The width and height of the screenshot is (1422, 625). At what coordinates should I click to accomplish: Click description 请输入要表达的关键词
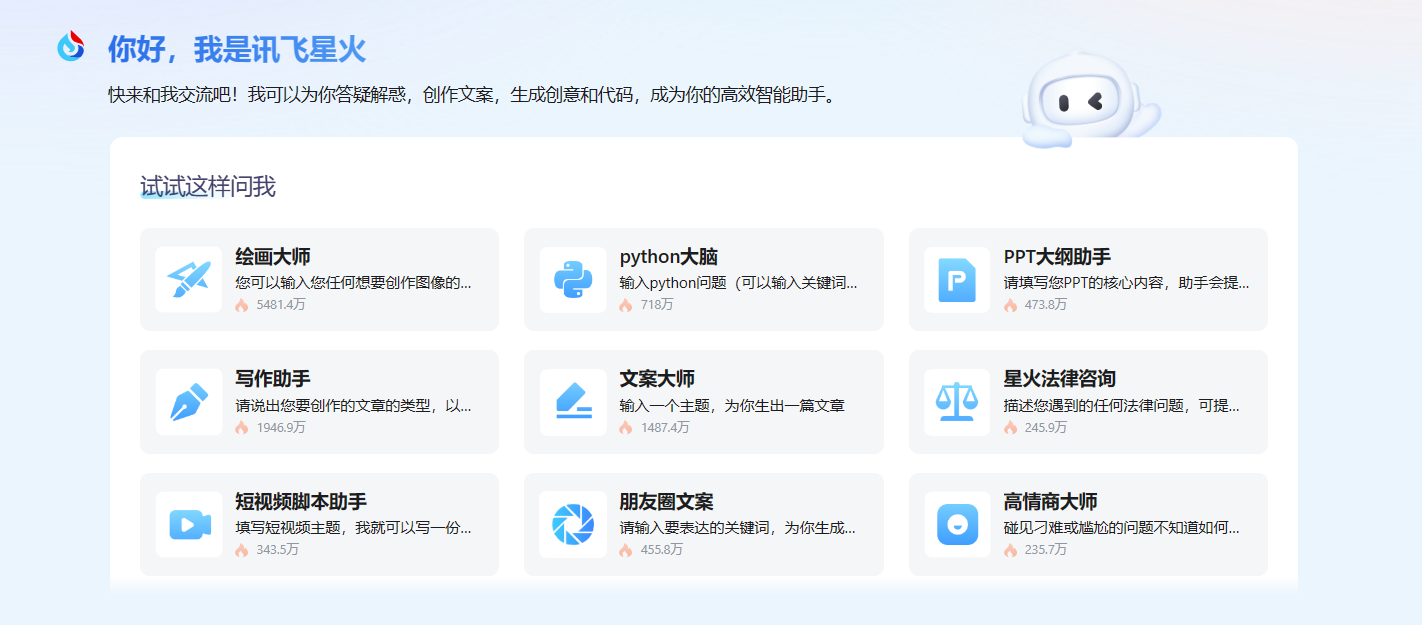click(x=737, y=528)
